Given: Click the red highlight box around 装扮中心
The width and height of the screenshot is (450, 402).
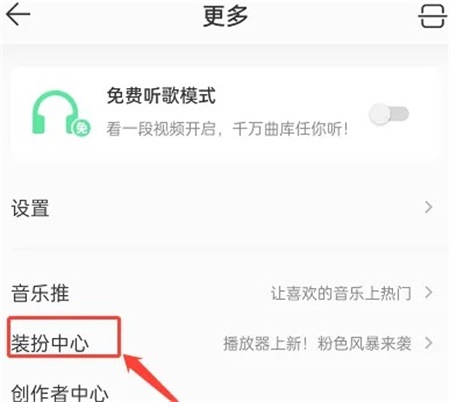Looking at the screenshot, I should tap(63, 337).
